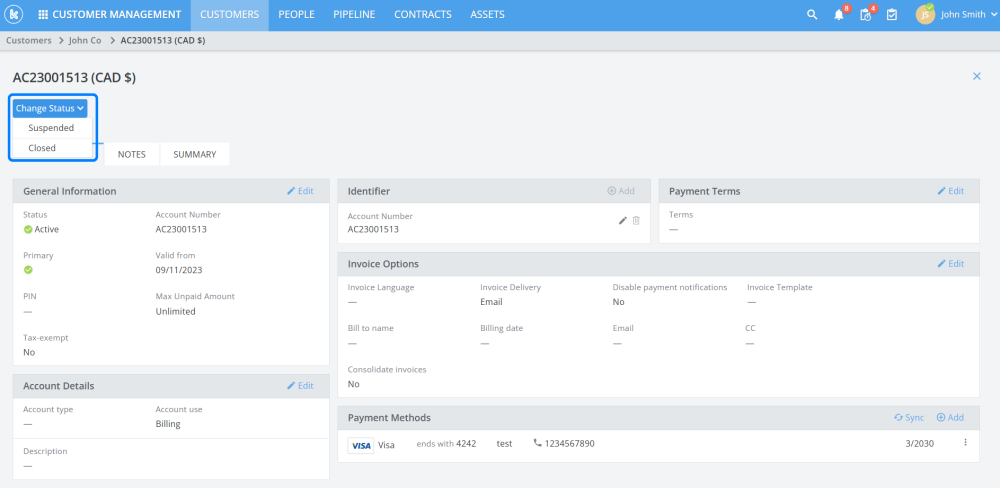Edit the account number identifier pencil icon
The width and height of the screenshot is (1000, 488).
click(623, 220)
